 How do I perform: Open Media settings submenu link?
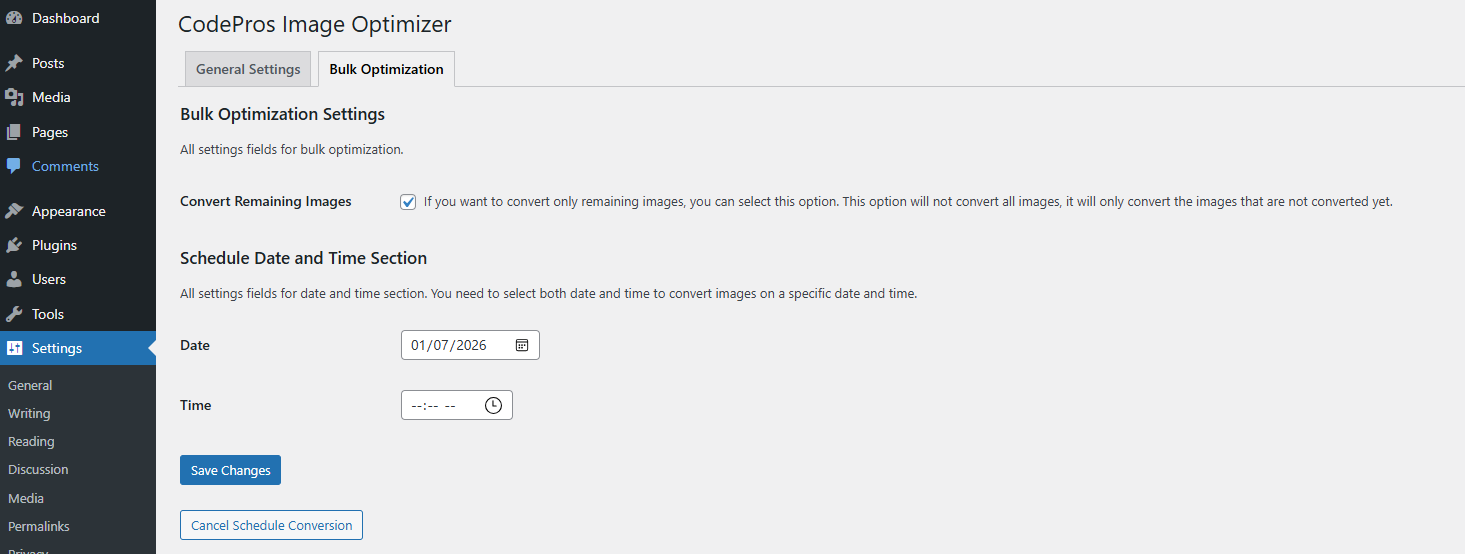click(26, 498)
